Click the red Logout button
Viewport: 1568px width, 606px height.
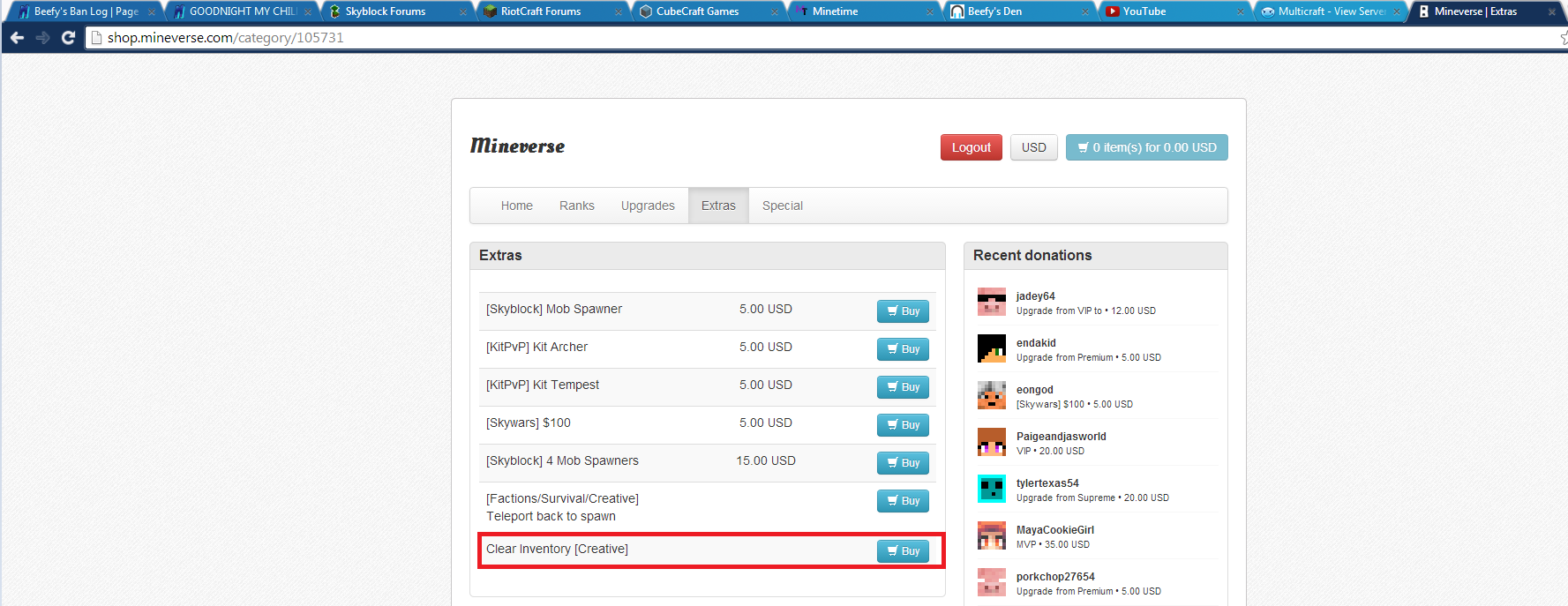[x=972, y=147]
